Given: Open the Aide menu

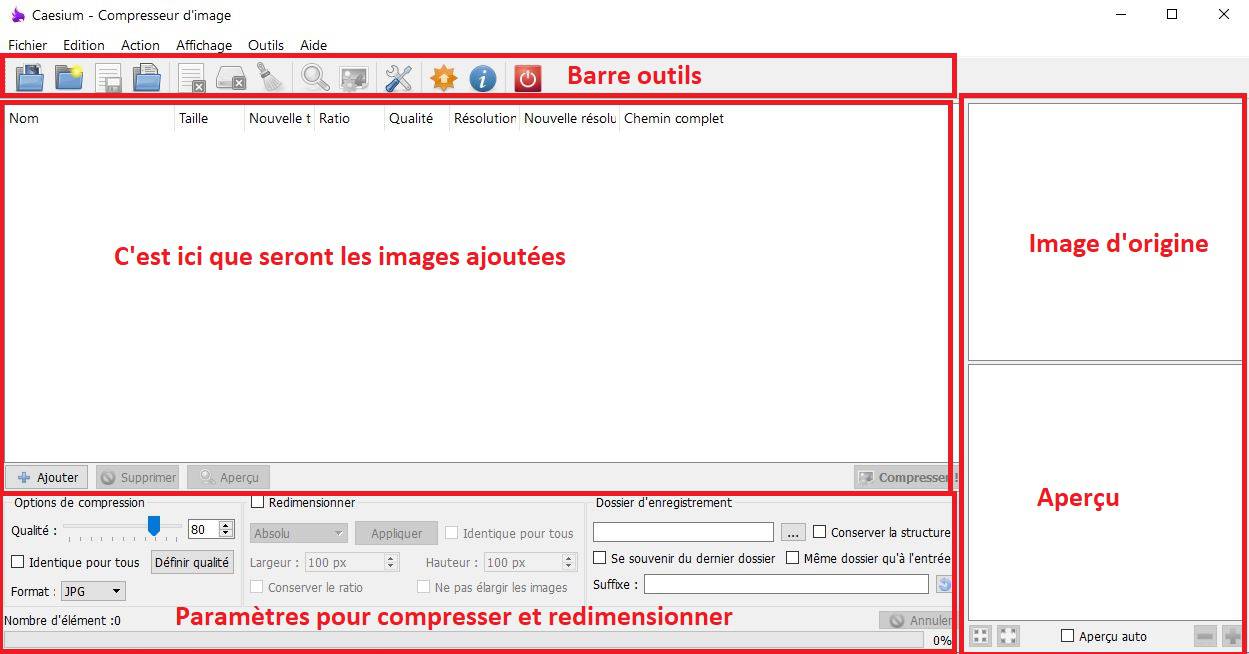Looking at the screenshot, I should pyautogui.click(x=314, y=45).
